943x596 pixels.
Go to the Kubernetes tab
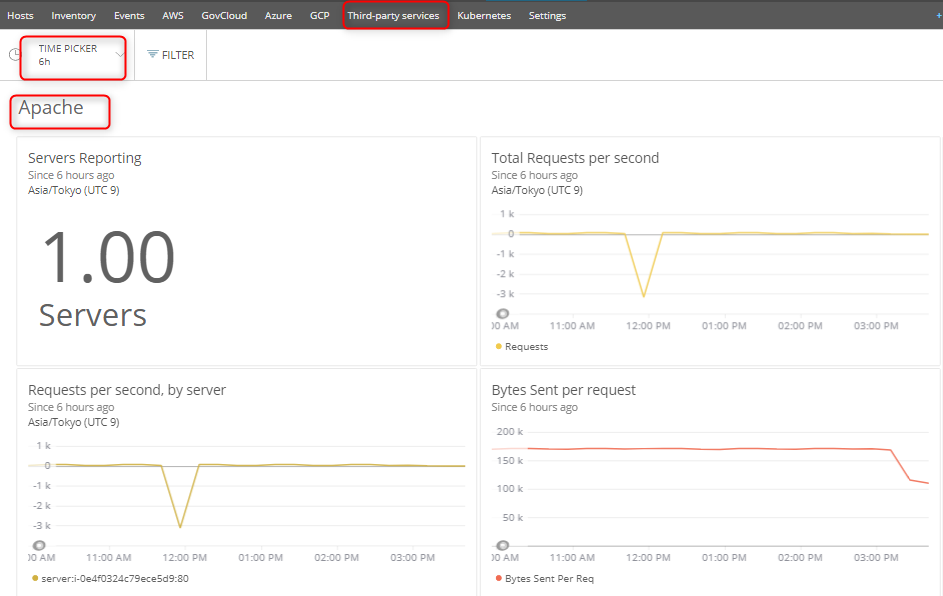pyautogui.click(x=484, y=16)
